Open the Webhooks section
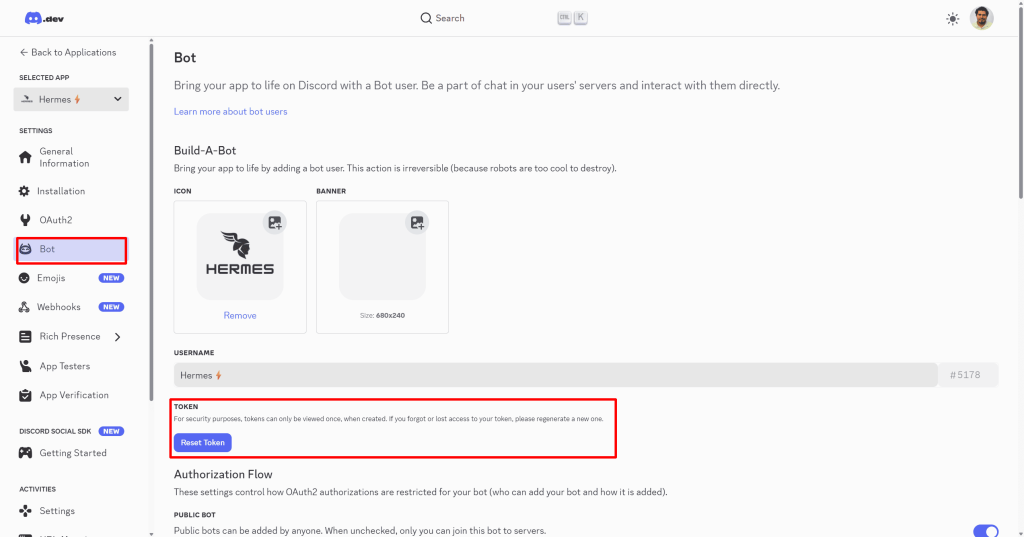This screenshot has height=537, width=1024. 58,307
